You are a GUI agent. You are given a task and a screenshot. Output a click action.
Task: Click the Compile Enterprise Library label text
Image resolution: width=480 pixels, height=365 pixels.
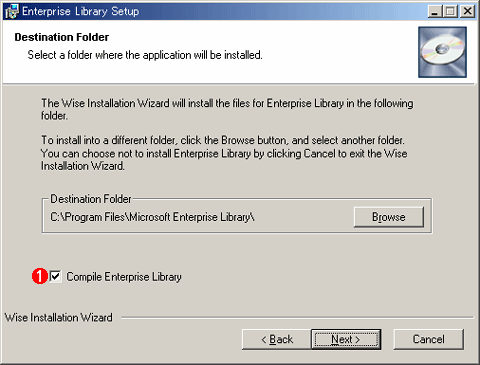pos(124,277)
